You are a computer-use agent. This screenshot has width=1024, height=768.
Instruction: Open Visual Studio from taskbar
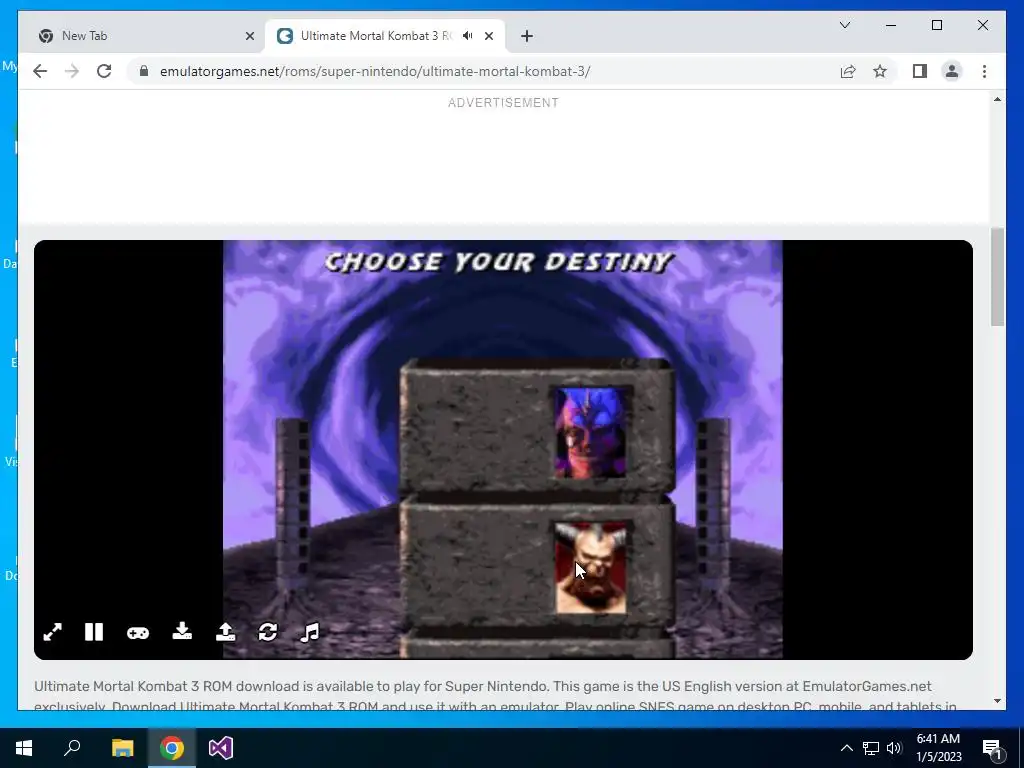(x=221, y=748)
